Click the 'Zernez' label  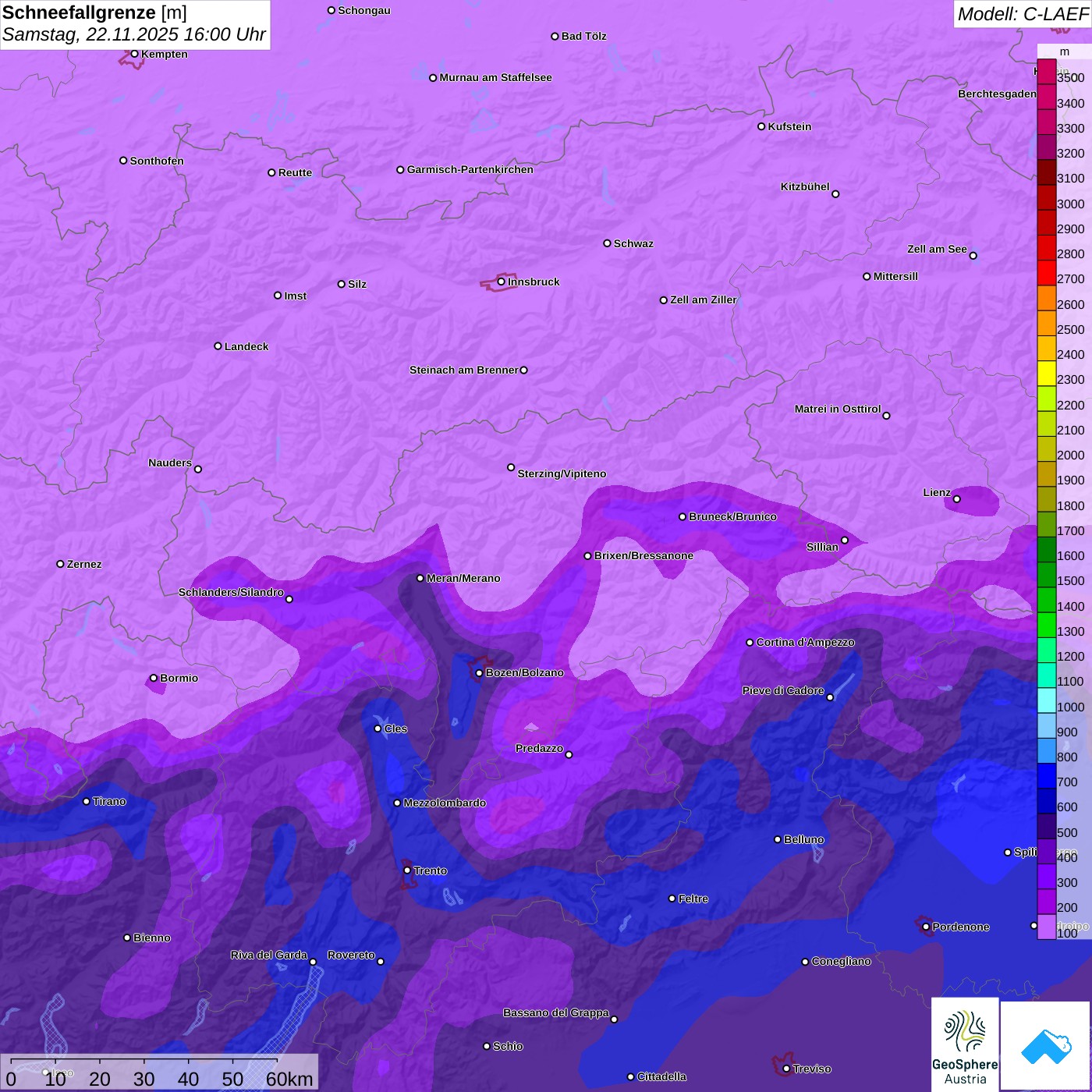pyautogui.click(x=85, y=565)
